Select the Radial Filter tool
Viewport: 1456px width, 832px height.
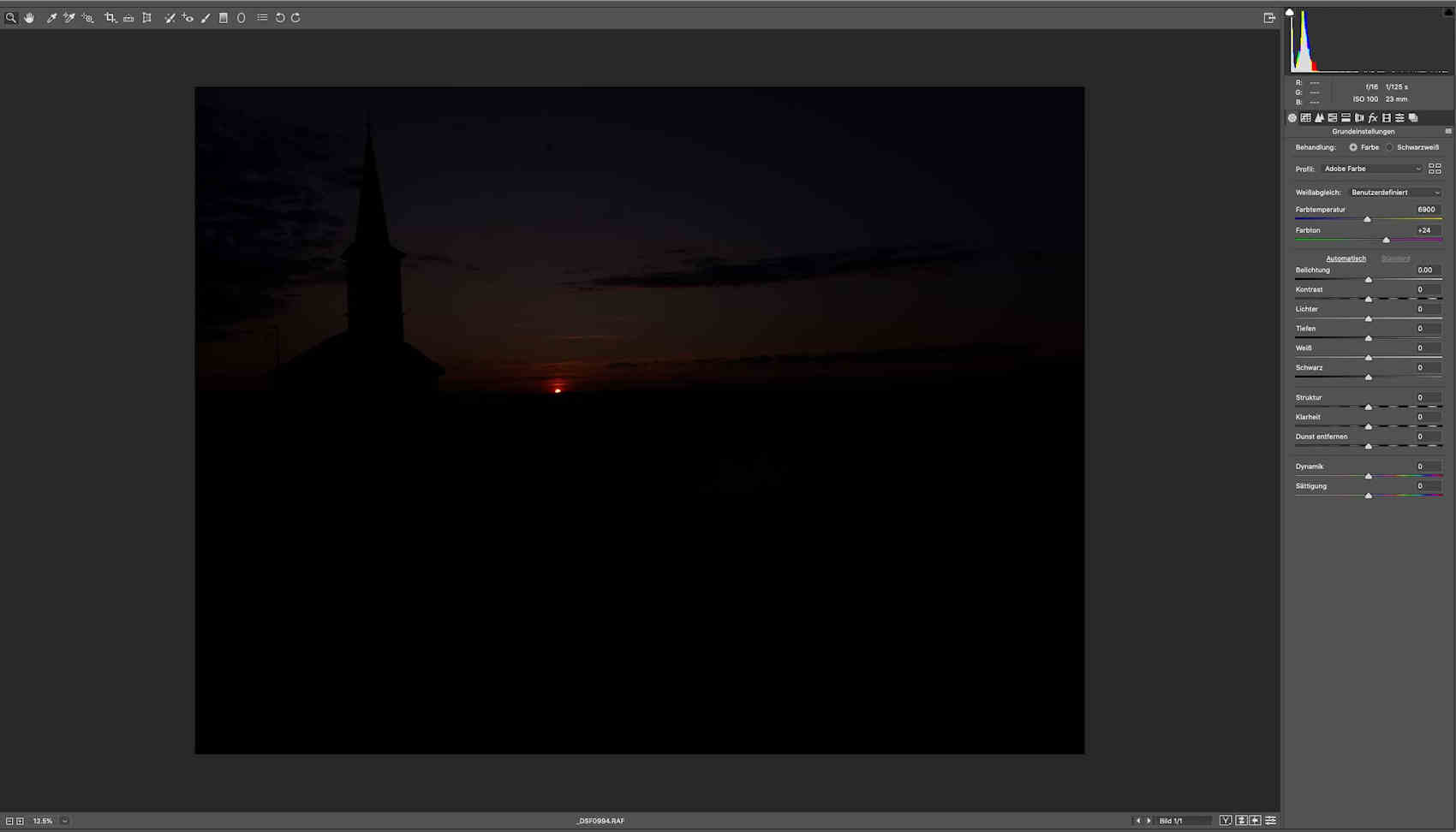242,18
